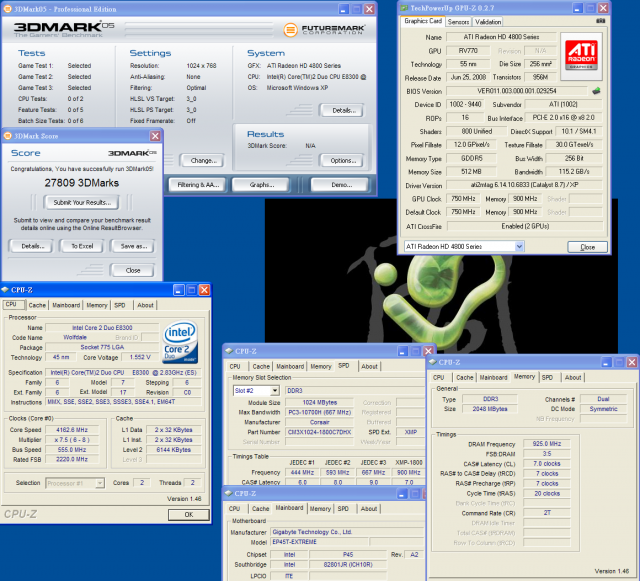640x581 pixels.
Task: Click Submit Your Results button
Action: 82,202
